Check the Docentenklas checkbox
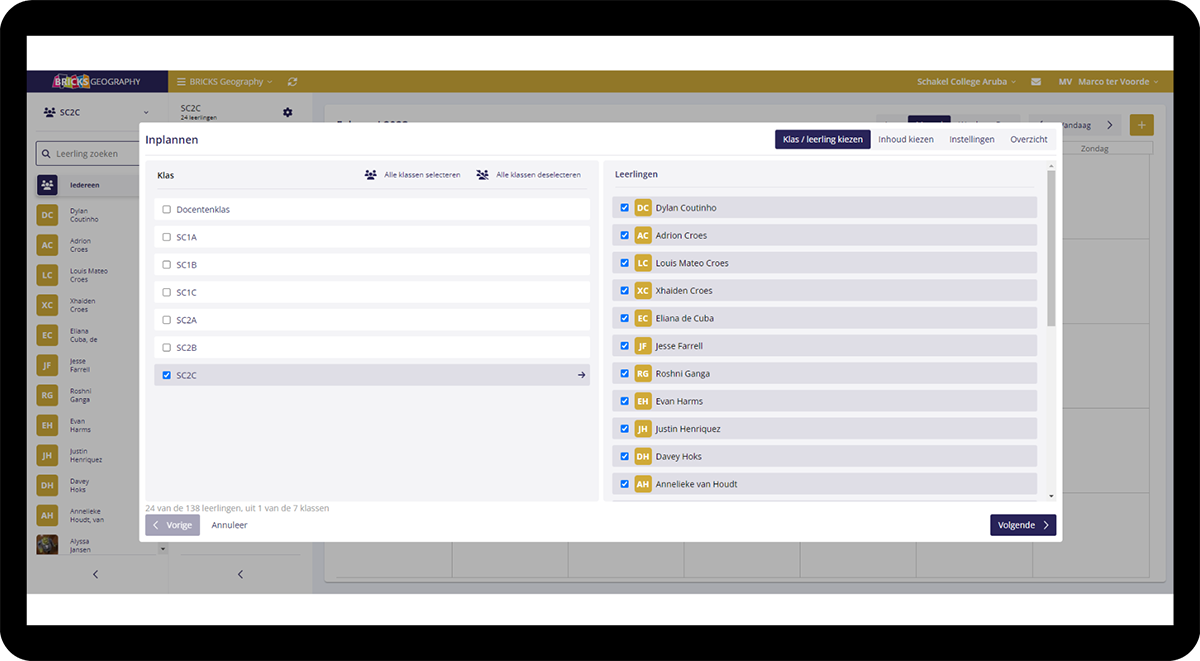Image resolution: width=1200 pixels, height=661 pixels. 166,210
